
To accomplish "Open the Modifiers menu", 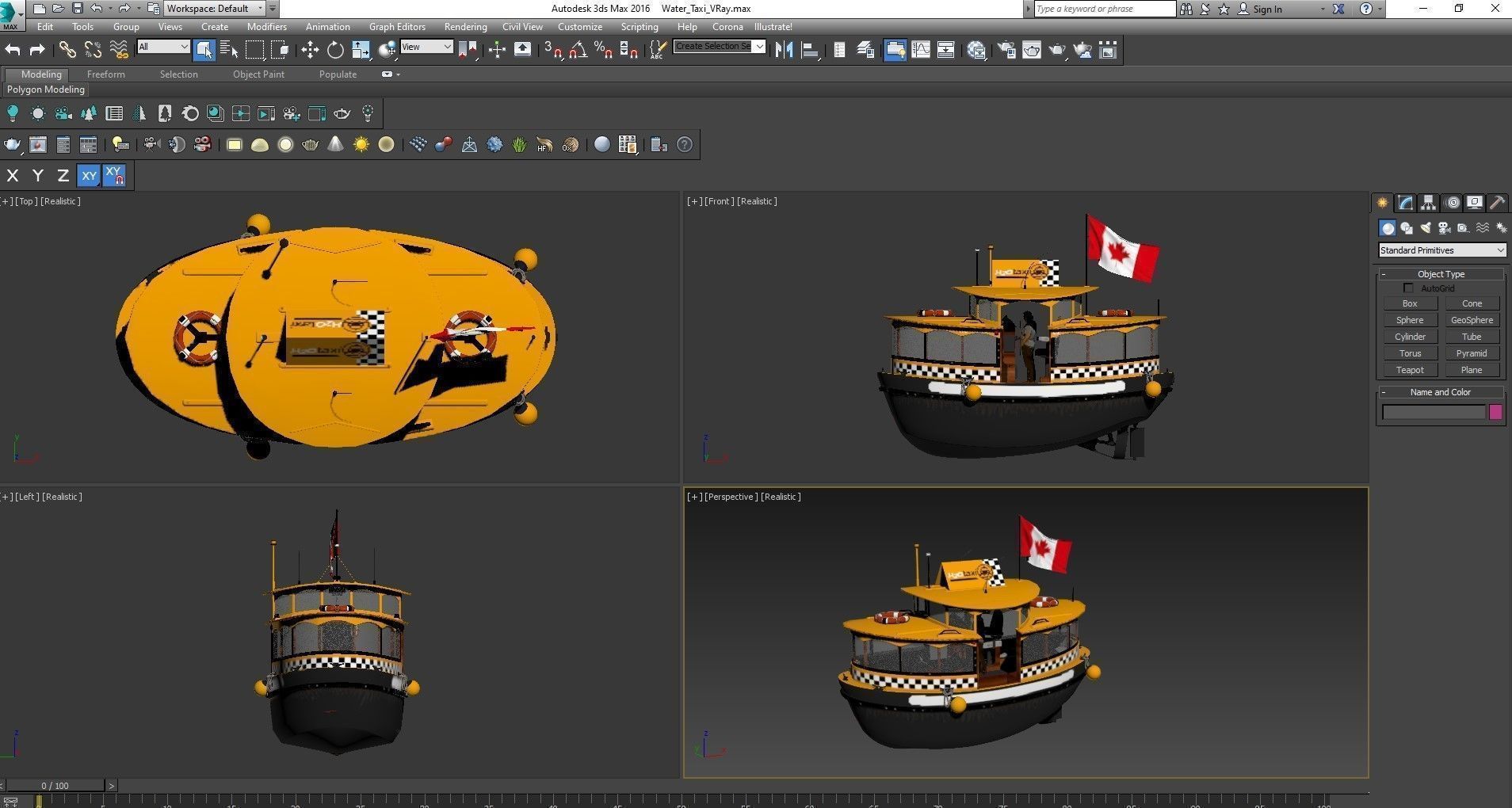I will pos(267,27).
